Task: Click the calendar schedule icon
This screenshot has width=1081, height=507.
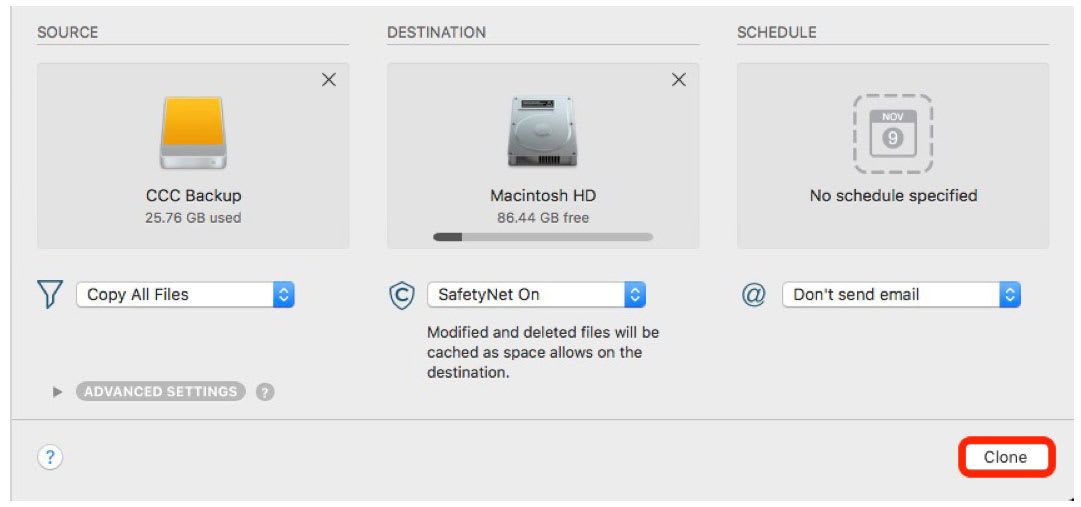Action: pos(893,133)
